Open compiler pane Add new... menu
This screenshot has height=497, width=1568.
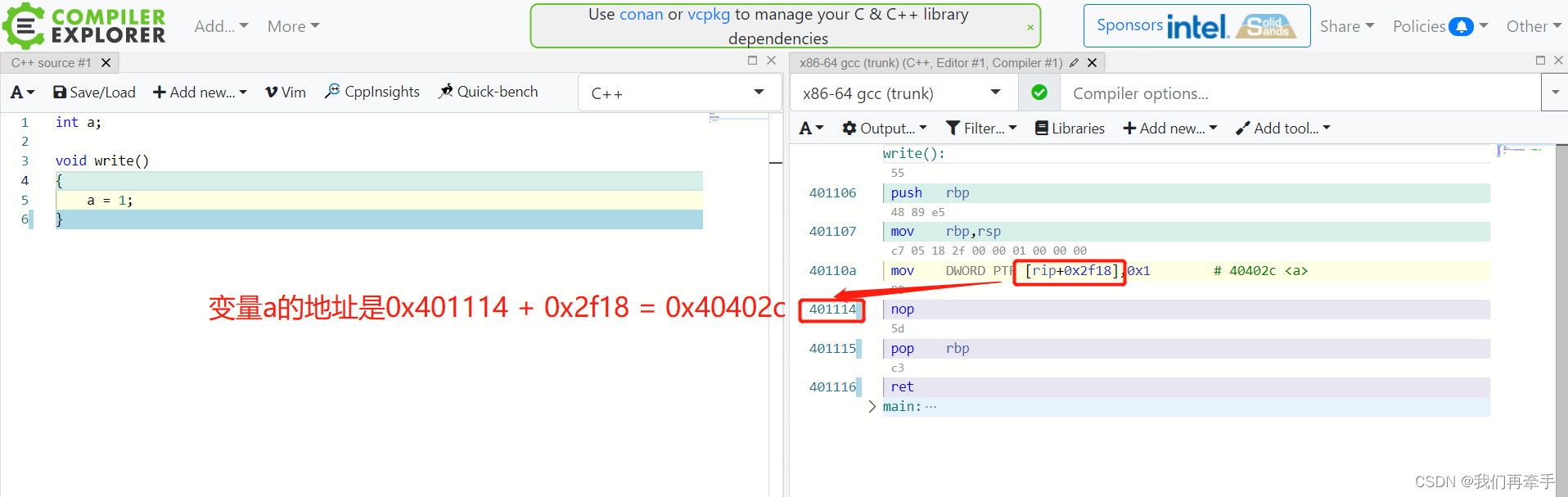pos(1170,128)
